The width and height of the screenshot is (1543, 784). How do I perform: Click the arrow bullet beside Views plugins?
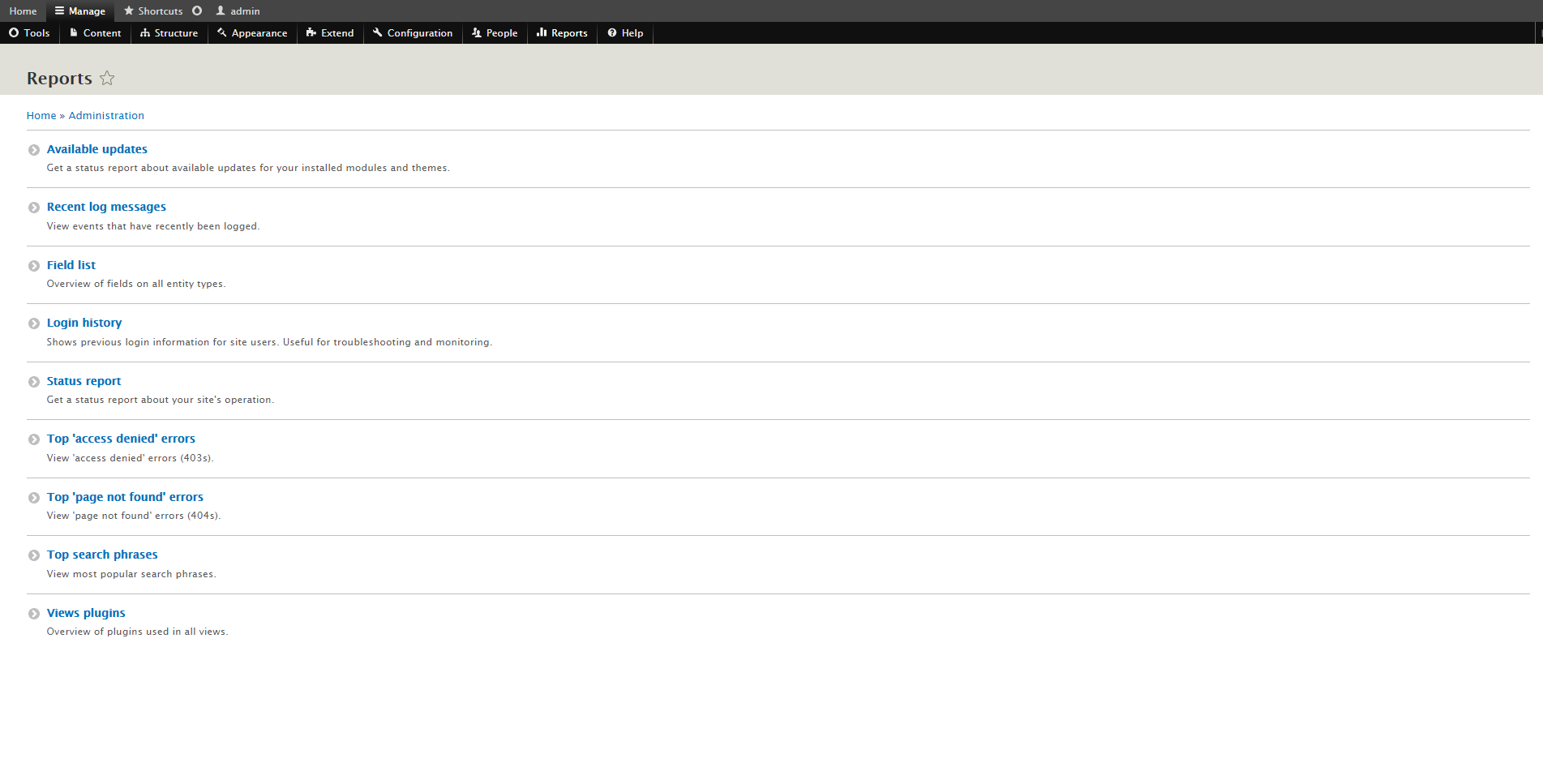tap(34, 614)
